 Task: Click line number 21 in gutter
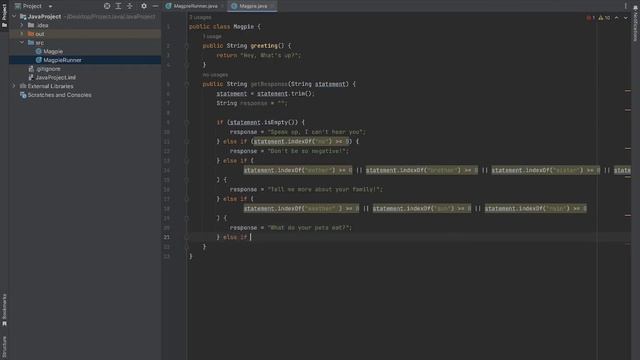point(167,237)
